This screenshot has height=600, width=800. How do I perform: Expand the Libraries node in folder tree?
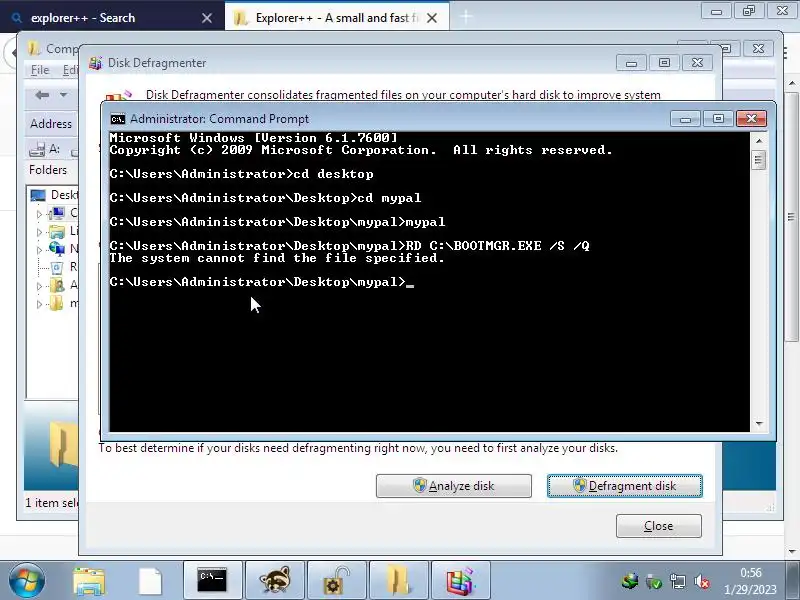point(39,232)
